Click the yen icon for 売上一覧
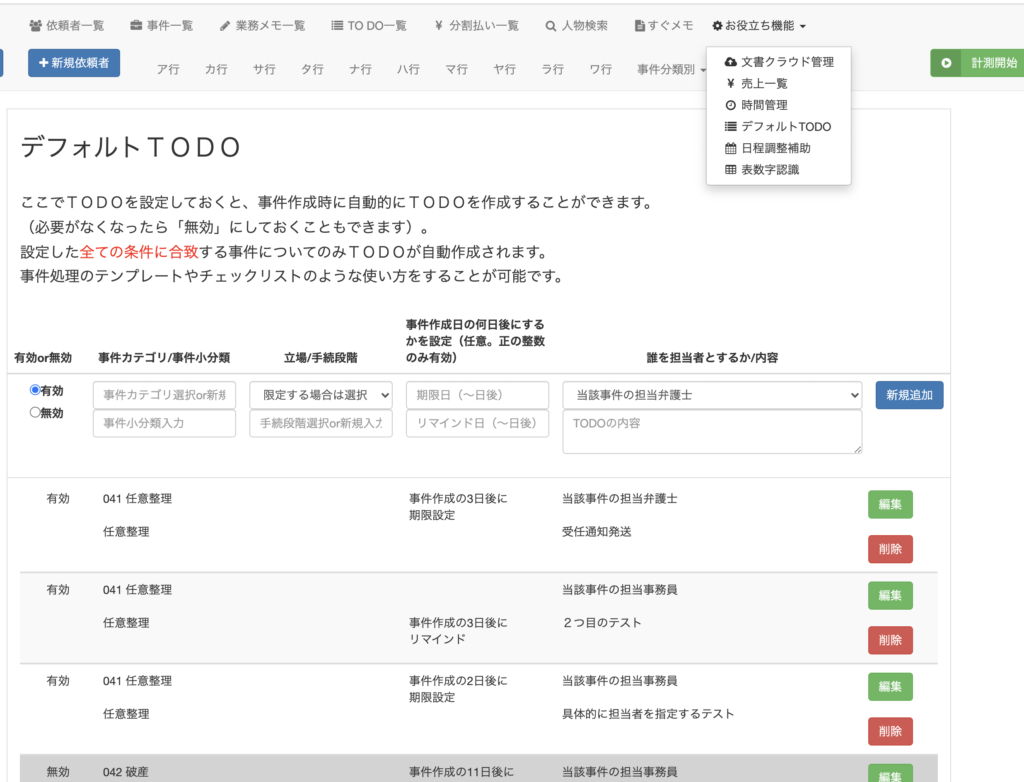The height and width of the screenshot is (782, 1024). click(x=731, y=84)
